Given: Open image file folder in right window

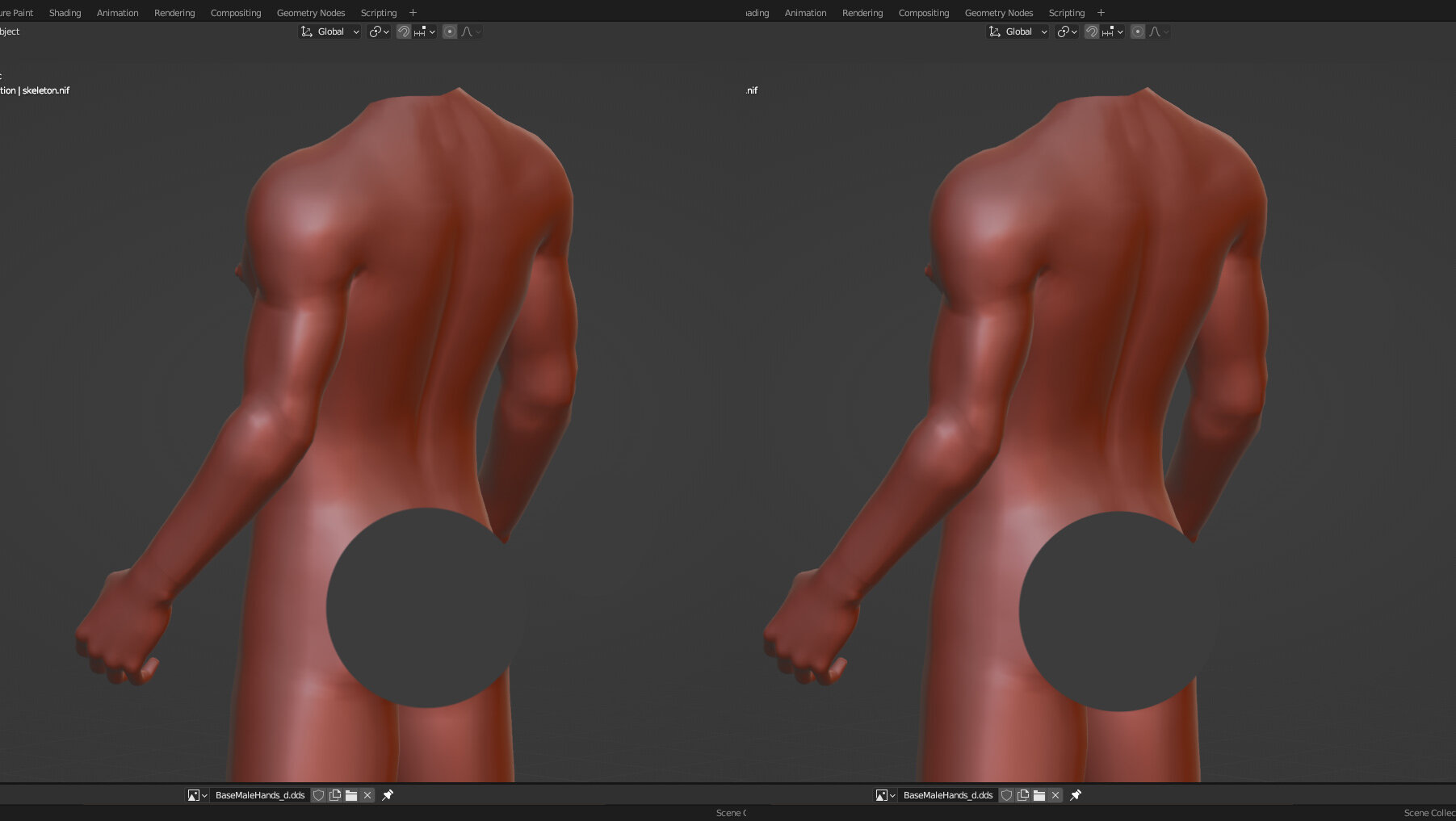Looking at the screenshot, I should tap(1039, 795).
